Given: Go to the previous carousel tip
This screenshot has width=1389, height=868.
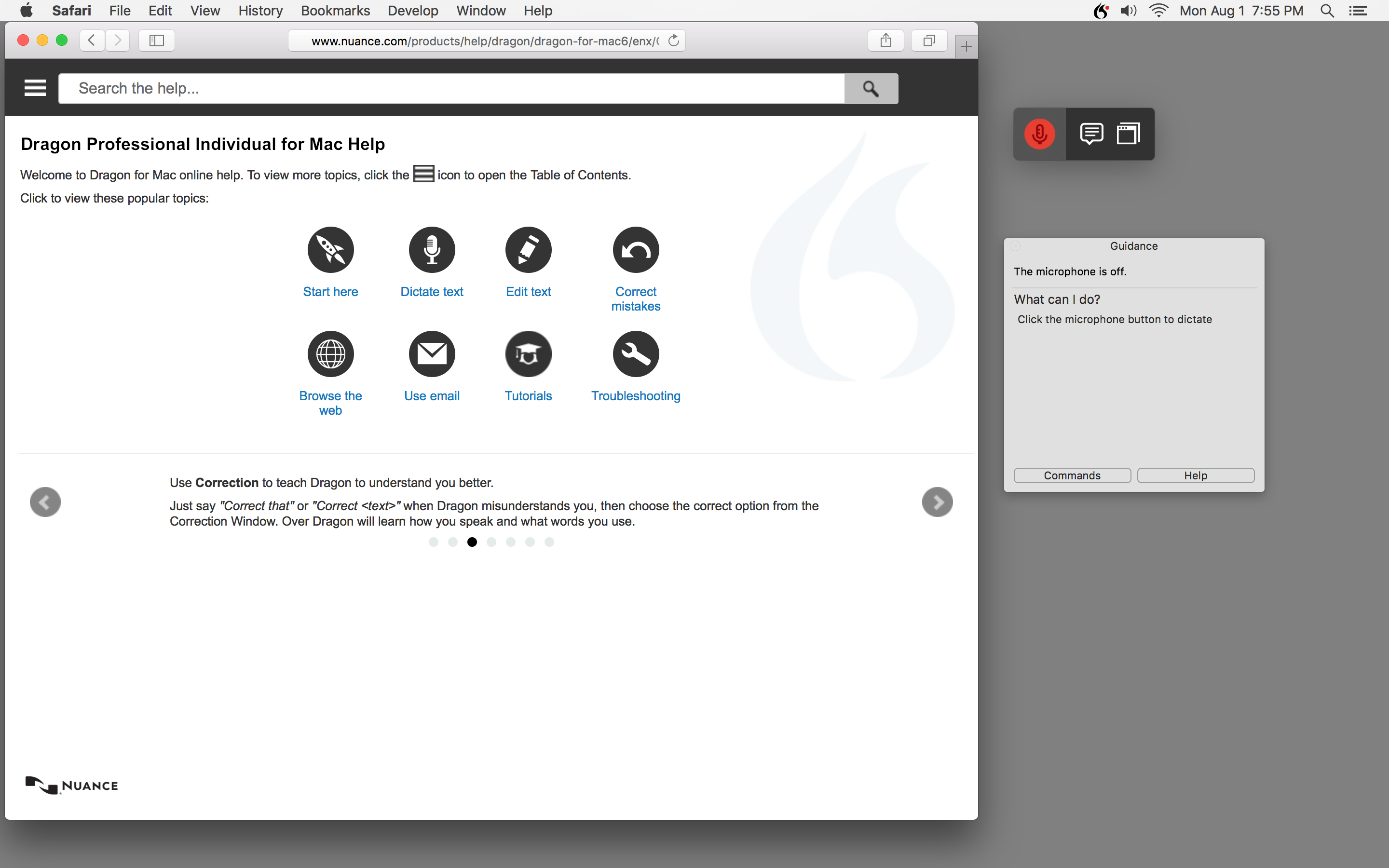Looking at the screenshot, I should coord(45,502).
